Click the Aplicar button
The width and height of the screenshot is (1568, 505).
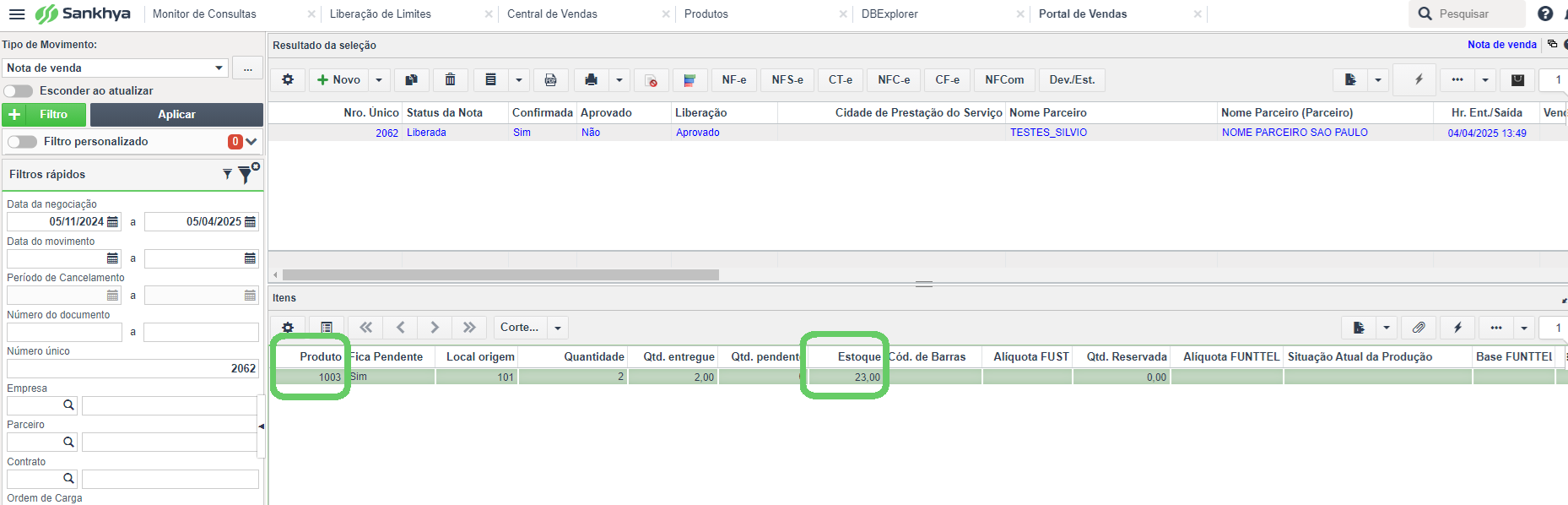coord(176,114)
